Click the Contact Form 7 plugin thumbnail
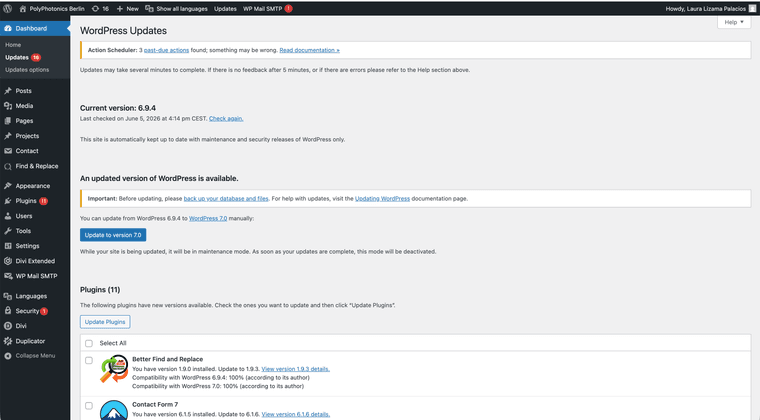This screenshot has height=420, width=760. point(114,410)
